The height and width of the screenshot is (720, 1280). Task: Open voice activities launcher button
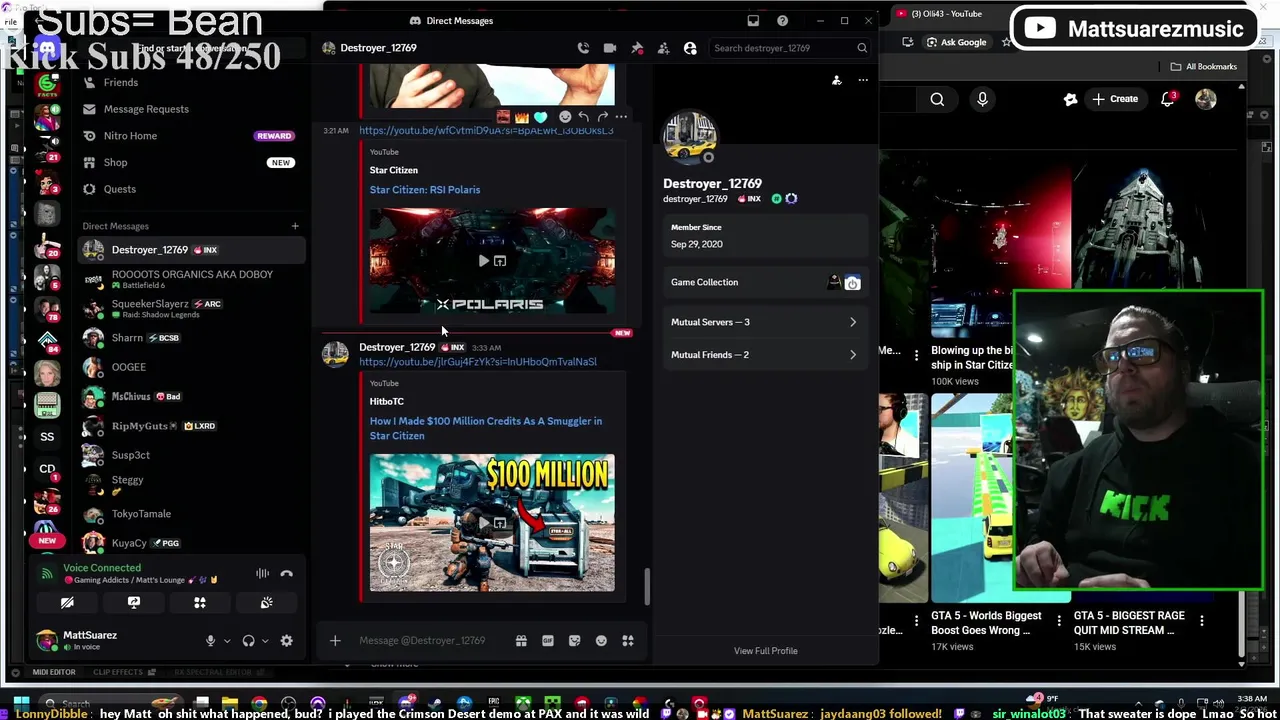(x=200, y=603)
